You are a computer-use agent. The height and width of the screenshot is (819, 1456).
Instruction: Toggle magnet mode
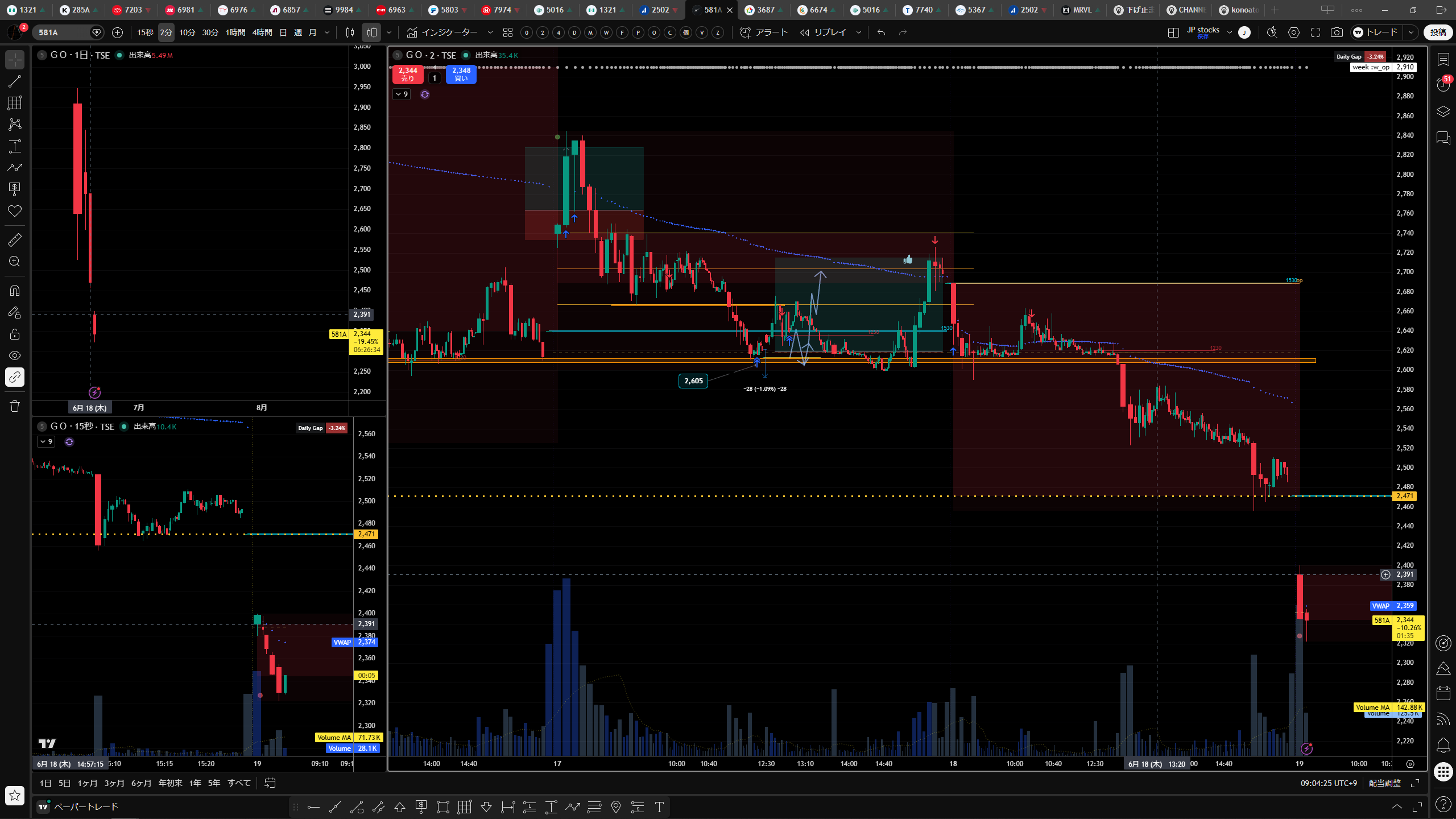15,291
